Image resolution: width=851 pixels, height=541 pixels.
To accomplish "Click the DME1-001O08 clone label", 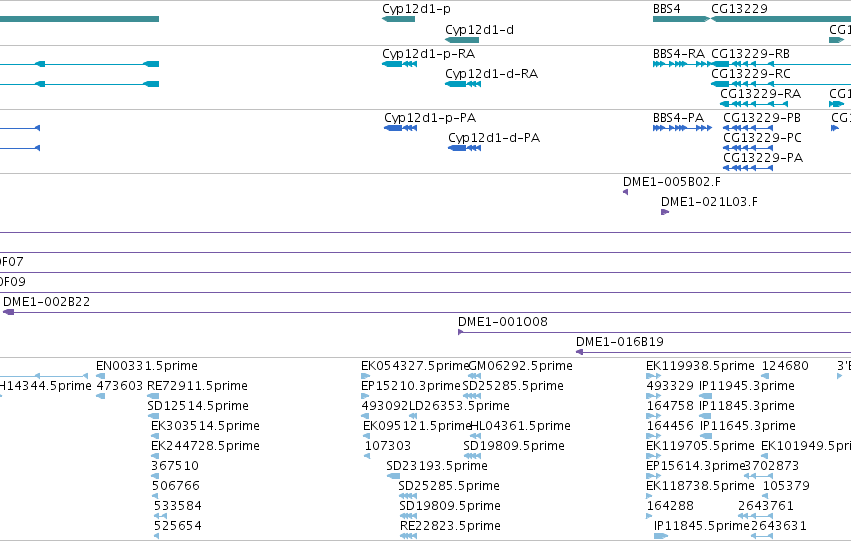I will tap(503, 322).
